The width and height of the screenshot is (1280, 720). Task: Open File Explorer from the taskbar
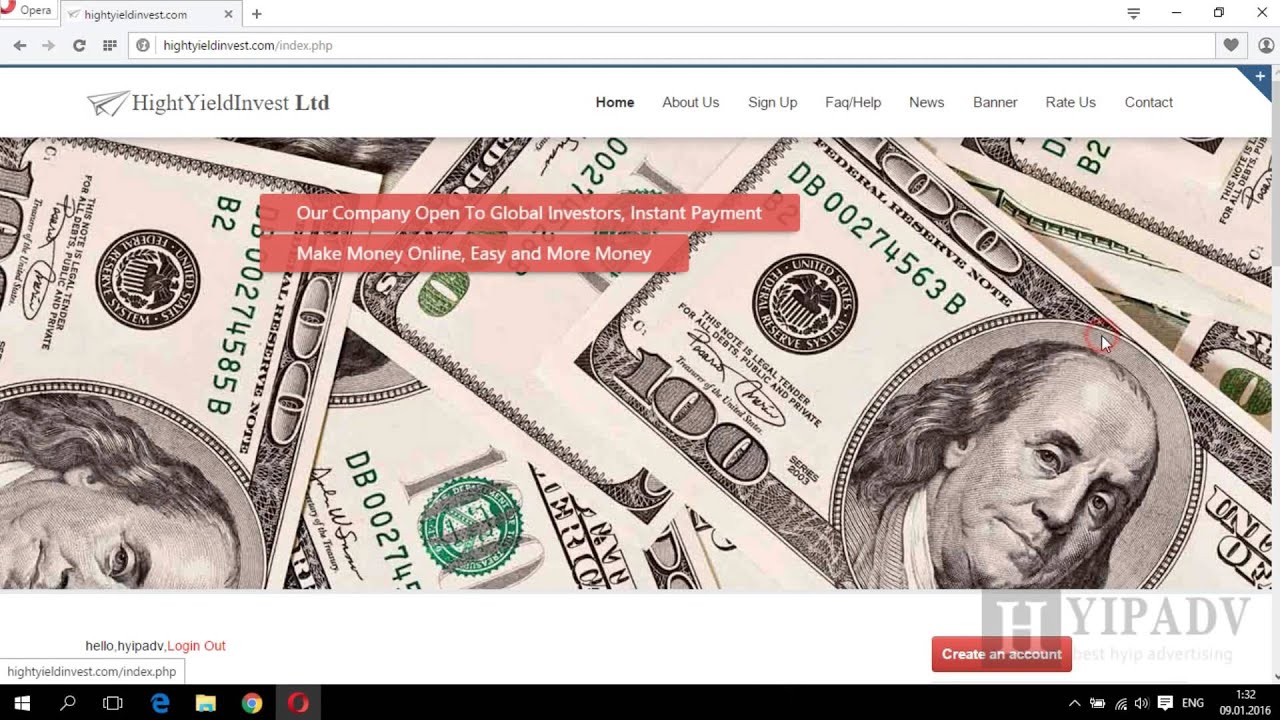click(x=206, y=703)
